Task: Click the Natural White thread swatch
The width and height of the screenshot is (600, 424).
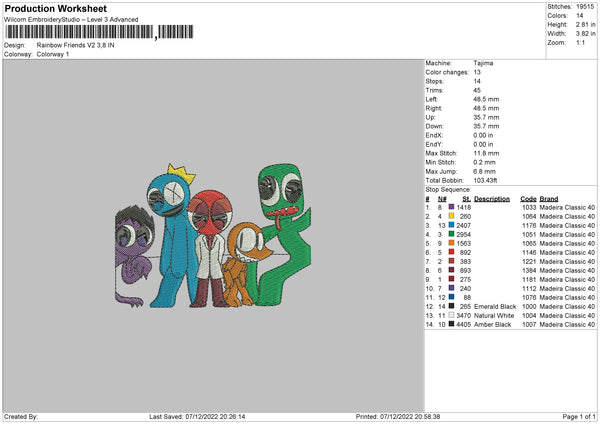Action: click(x=451, y=316)
